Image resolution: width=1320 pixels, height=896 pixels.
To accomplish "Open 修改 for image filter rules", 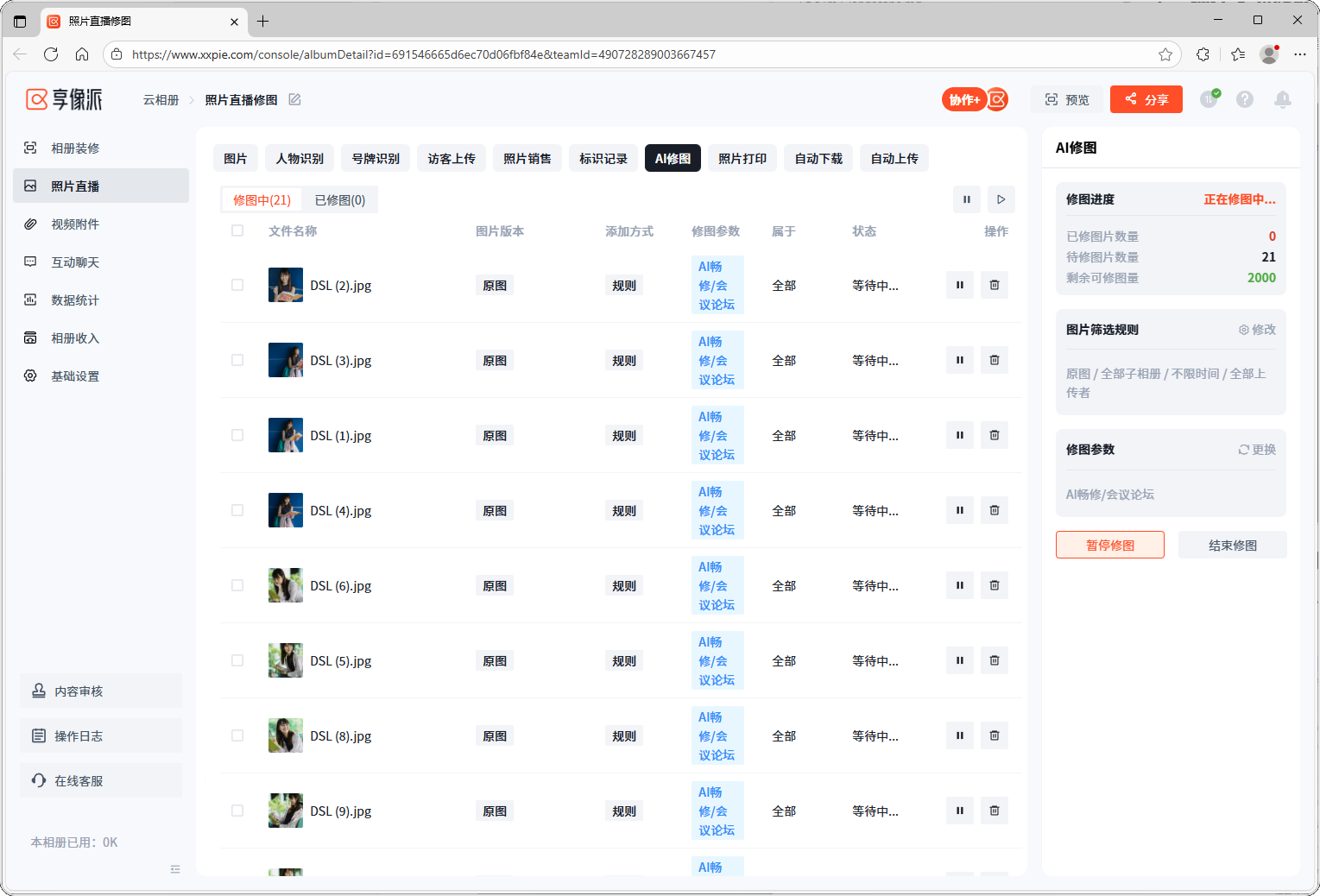I will (1257, 330).
